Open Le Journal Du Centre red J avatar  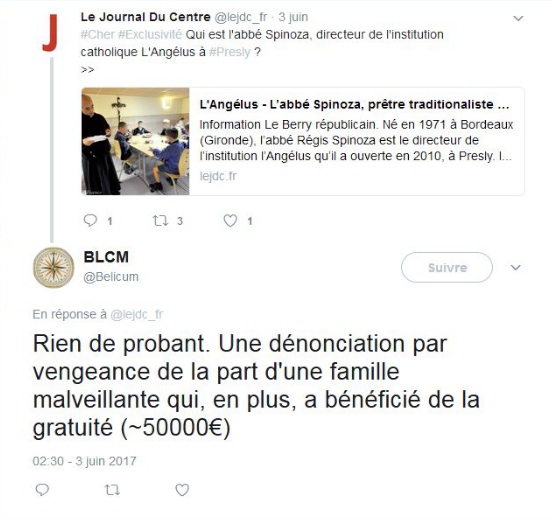(x=50, y=33)
